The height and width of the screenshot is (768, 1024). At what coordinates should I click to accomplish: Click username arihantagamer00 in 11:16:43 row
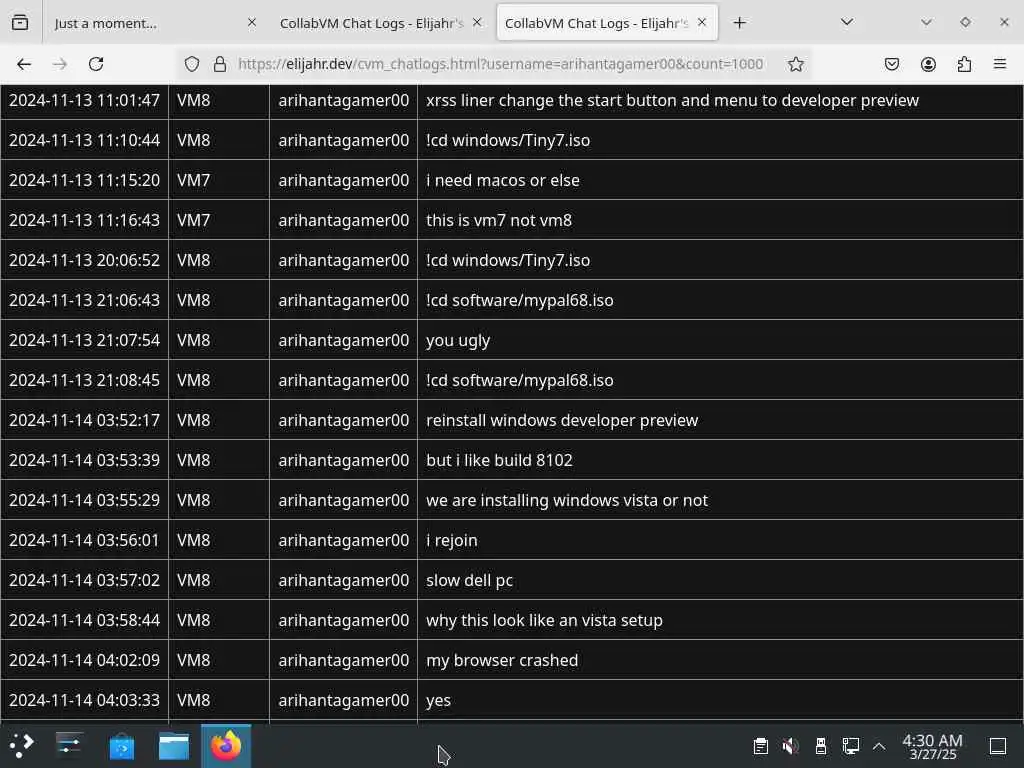point(344,220)
